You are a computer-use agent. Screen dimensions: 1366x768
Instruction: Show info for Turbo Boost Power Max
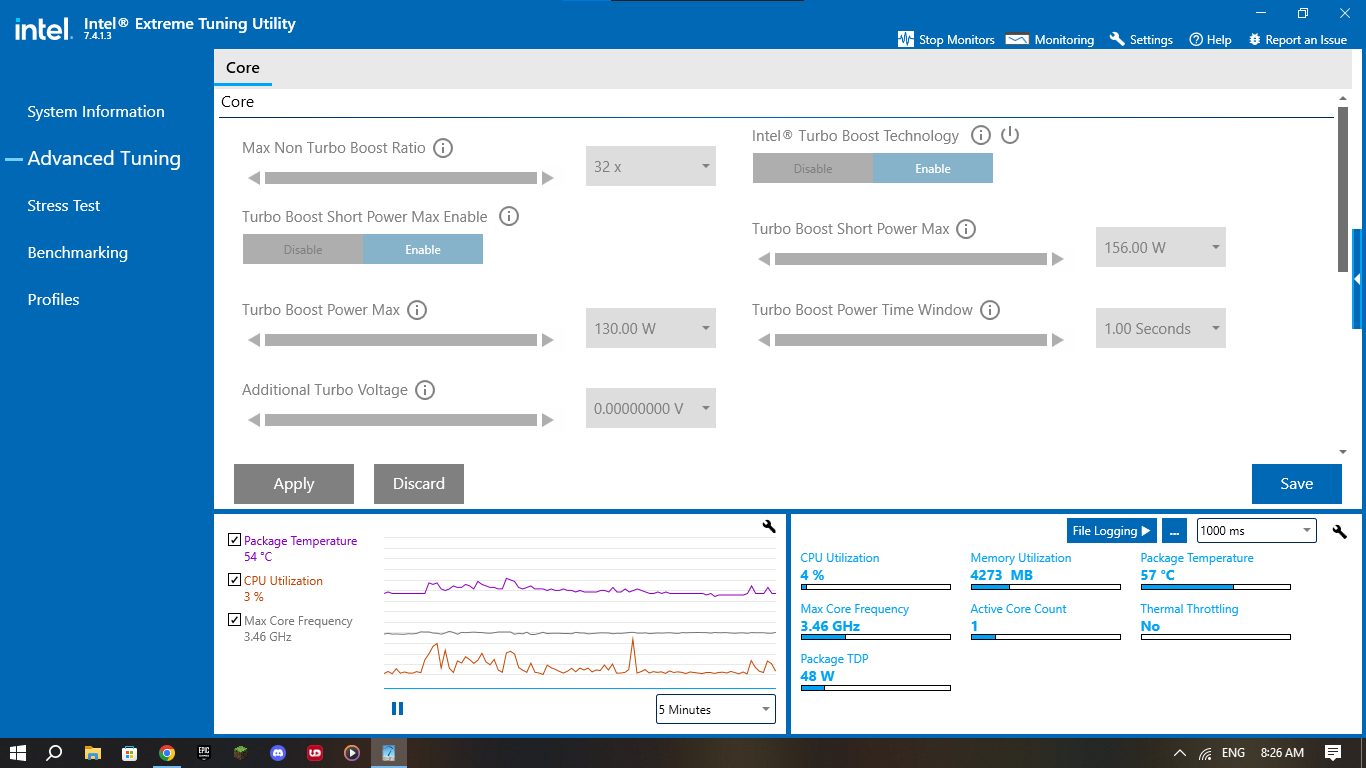418,310
